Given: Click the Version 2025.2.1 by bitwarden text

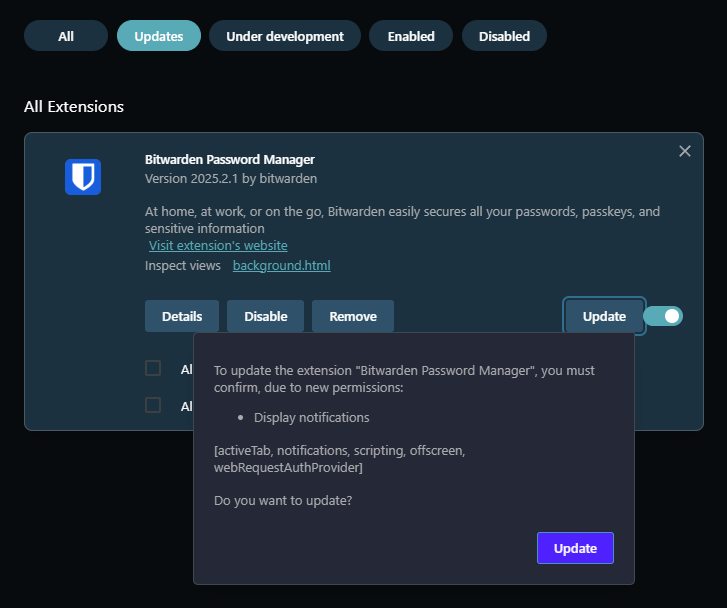Looking at the screenshot, I should pos(231,179).
